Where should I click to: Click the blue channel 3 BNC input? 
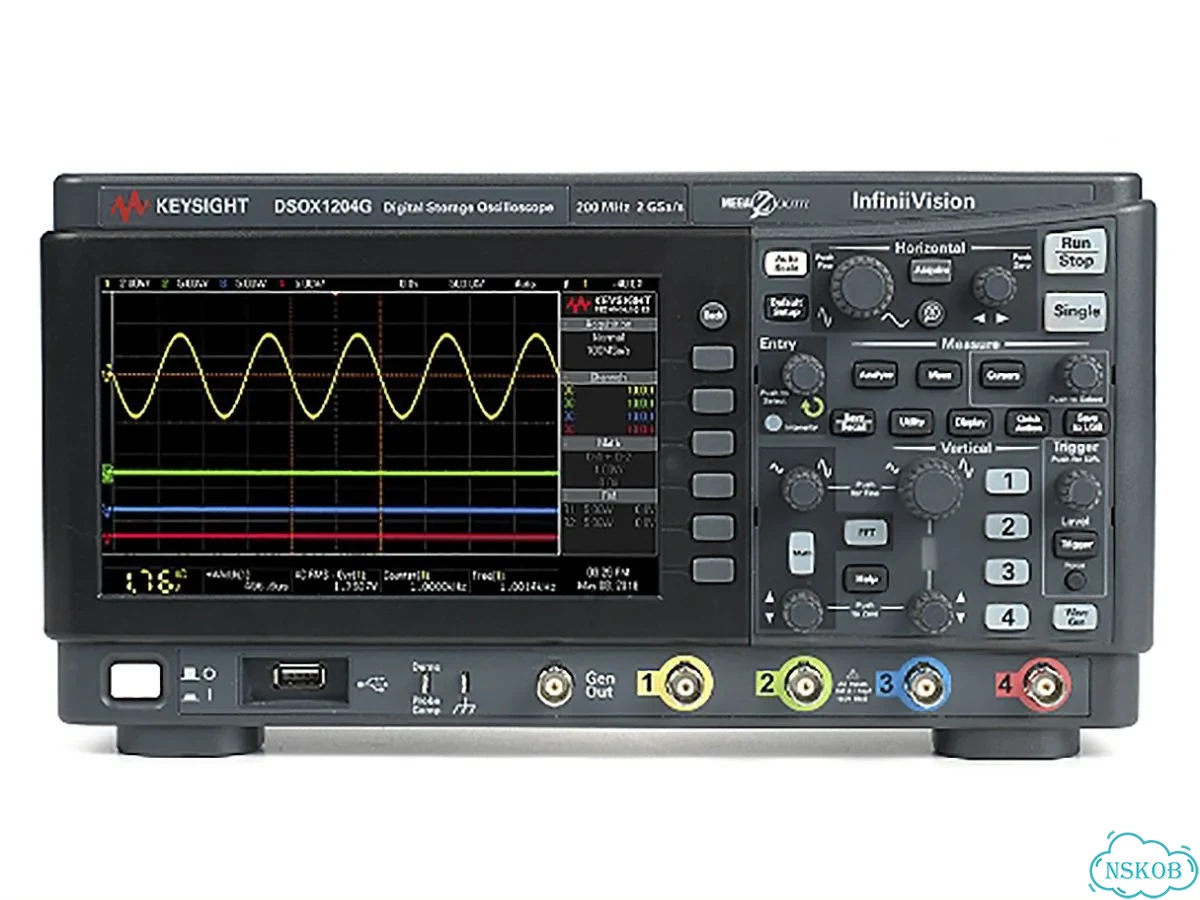(922, 685)
